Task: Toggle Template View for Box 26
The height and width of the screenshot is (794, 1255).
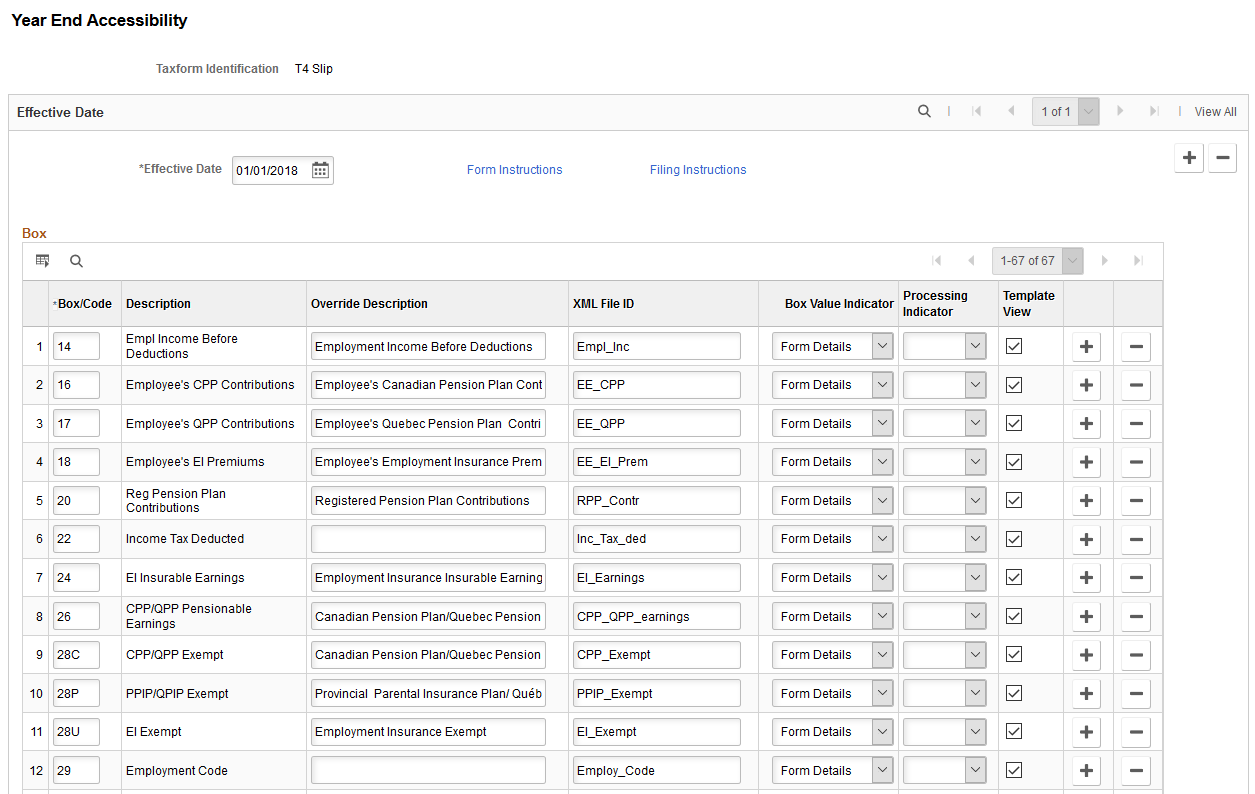Action: [x=1014, y=616]
